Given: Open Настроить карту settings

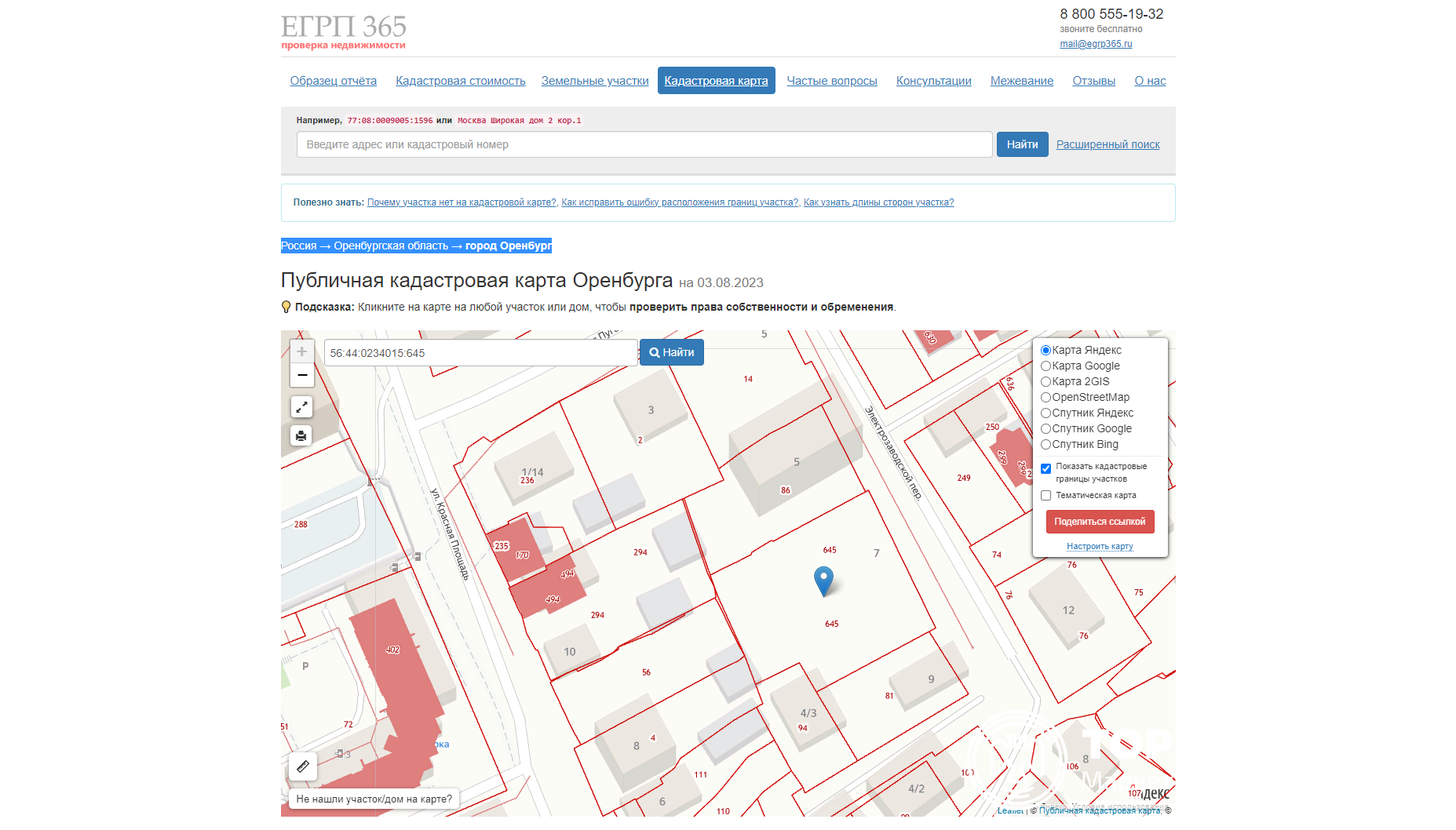Looking at the screenshot, I should pos(1100,546).
